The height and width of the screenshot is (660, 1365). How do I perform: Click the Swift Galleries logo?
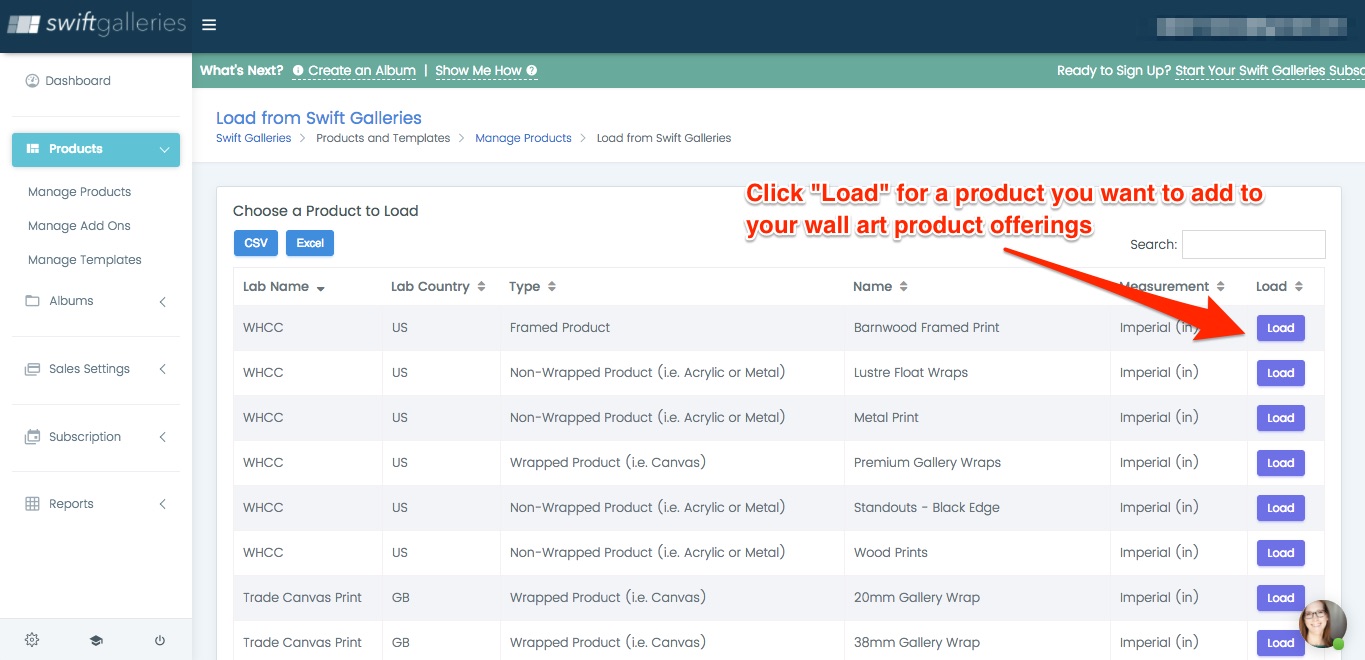click(97, 24)
